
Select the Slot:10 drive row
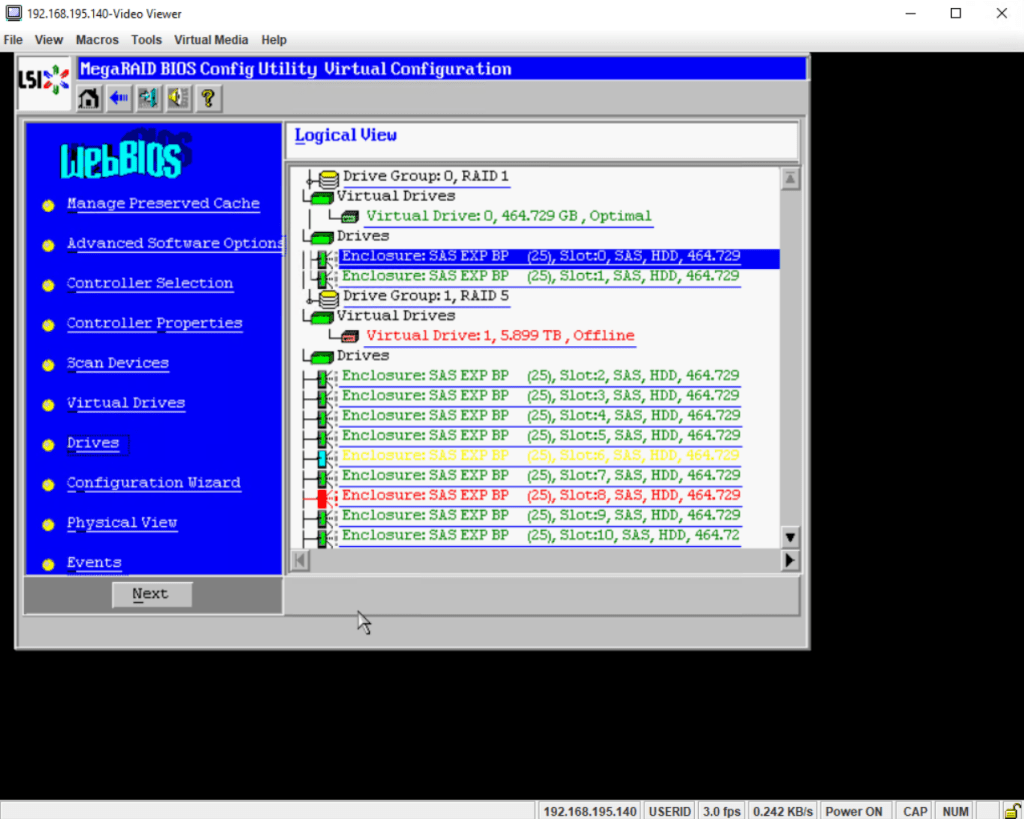click(540, 536)
